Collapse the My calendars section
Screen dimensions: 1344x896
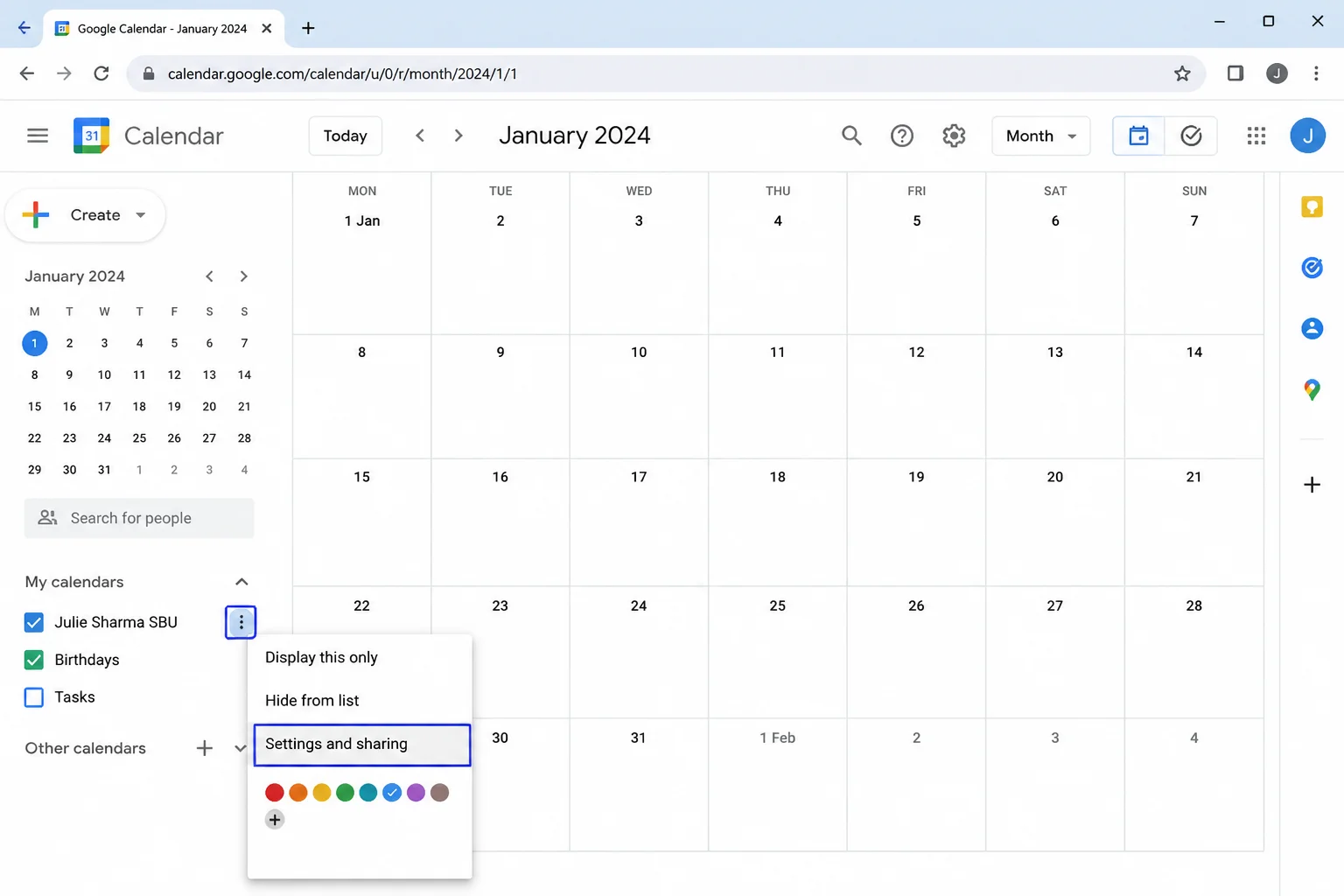tap(241, 582)
